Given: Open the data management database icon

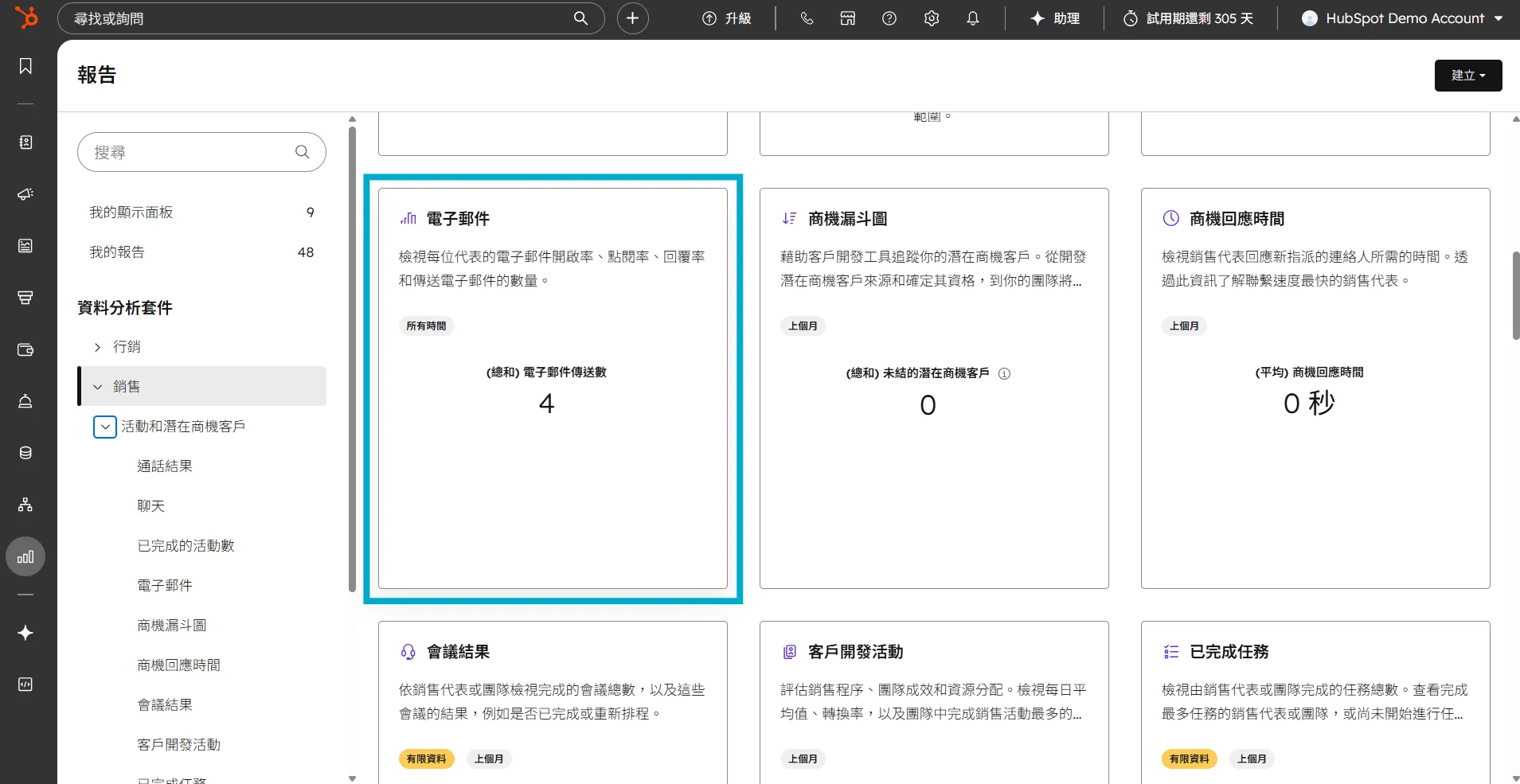Looking at the screenshot, I should [25, 453].
